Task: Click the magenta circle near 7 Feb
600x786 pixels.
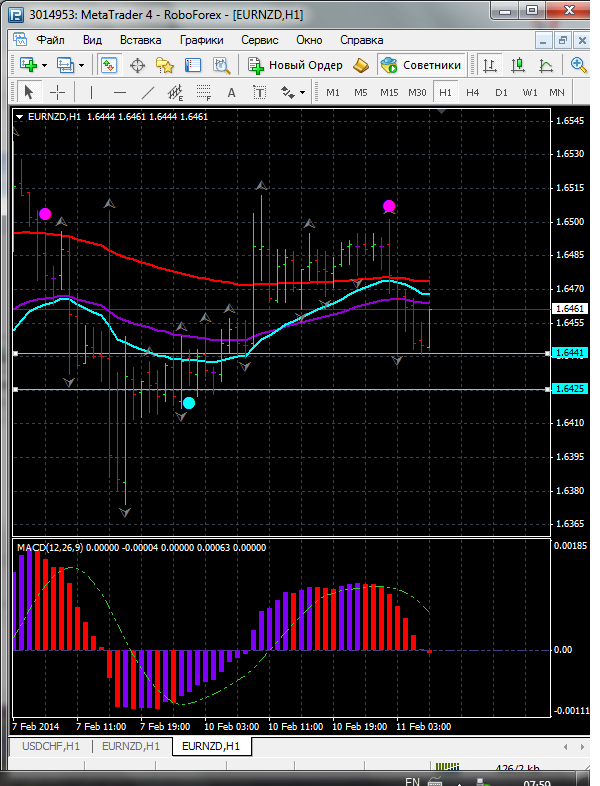Action: tap(45, 214)
